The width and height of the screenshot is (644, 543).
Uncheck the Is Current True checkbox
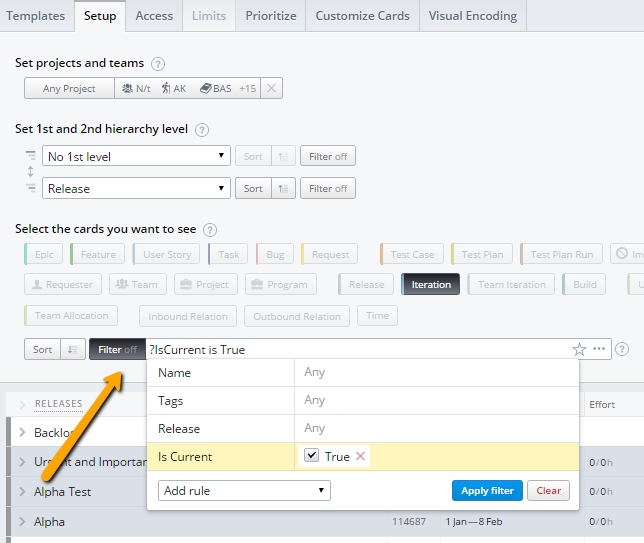311,455
